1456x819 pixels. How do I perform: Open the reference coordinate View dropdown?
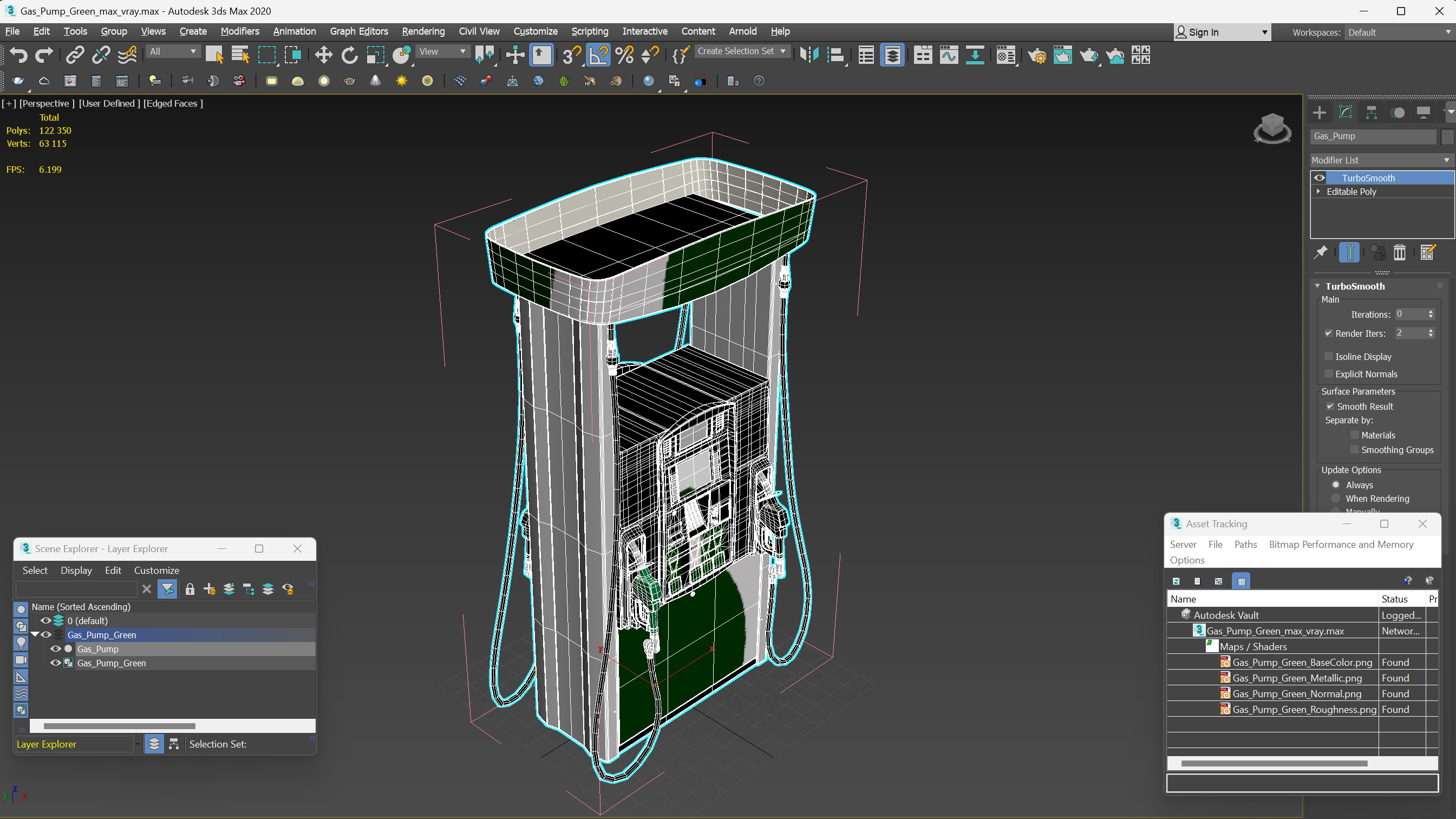click(x=443, y=51)
